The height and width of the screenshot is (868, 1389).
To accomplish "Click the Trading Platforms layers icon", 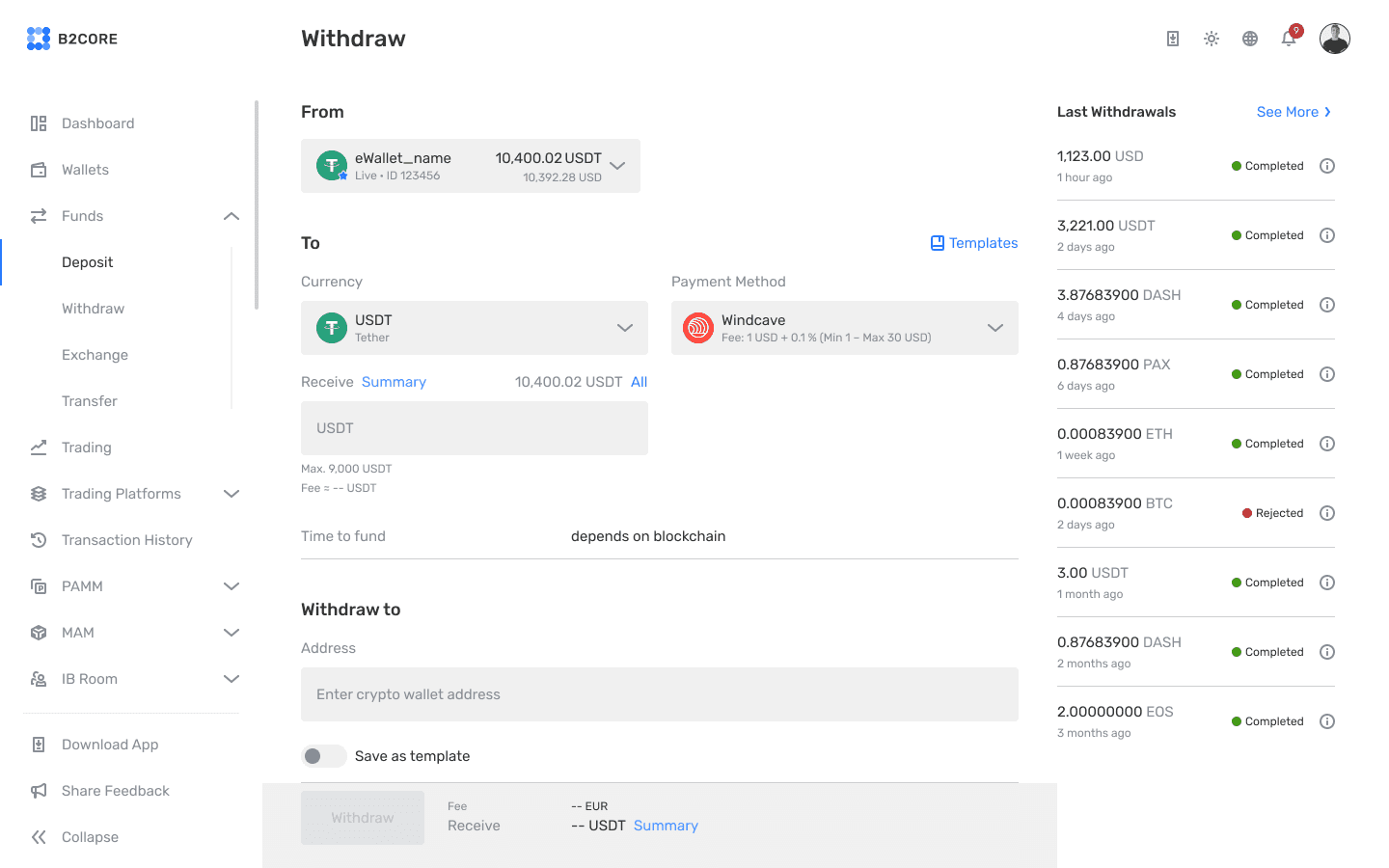I will click(39, 494).
